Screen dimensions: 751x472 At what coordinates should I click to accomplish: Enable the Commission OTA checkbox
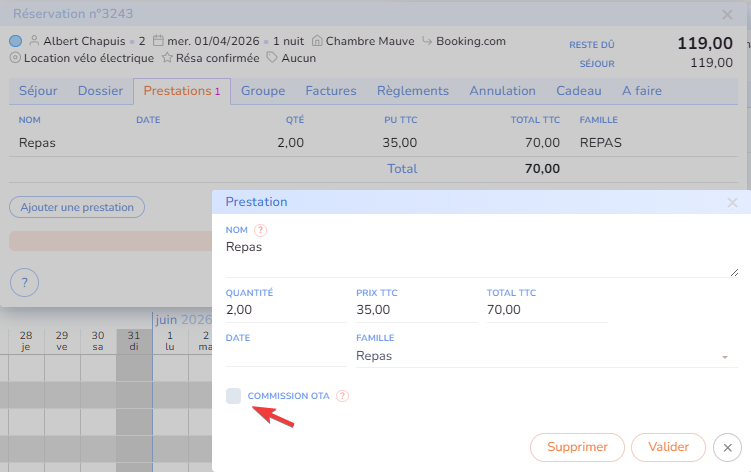(x=234, y=396)
